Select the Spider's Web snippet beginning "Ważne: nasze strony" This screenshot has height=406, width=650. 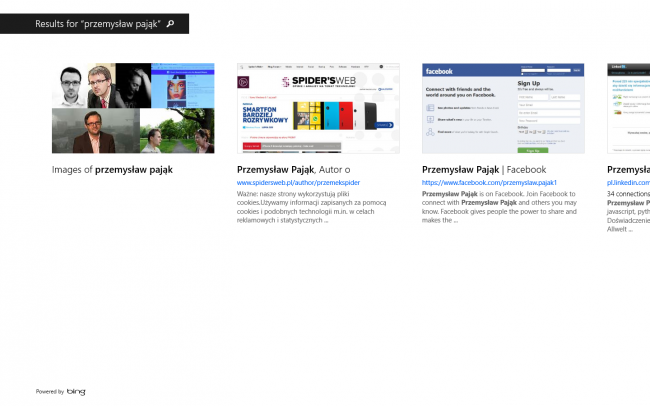[311, 207]
